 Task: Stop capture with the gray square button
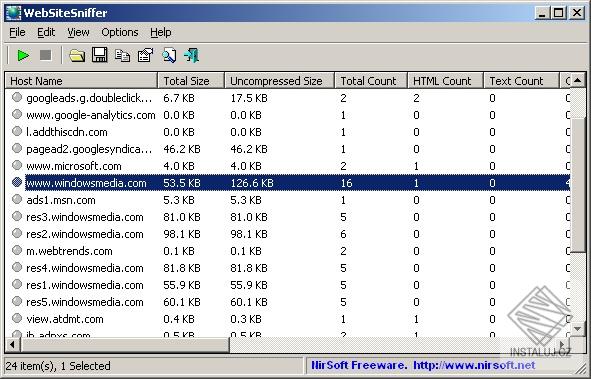46,55
